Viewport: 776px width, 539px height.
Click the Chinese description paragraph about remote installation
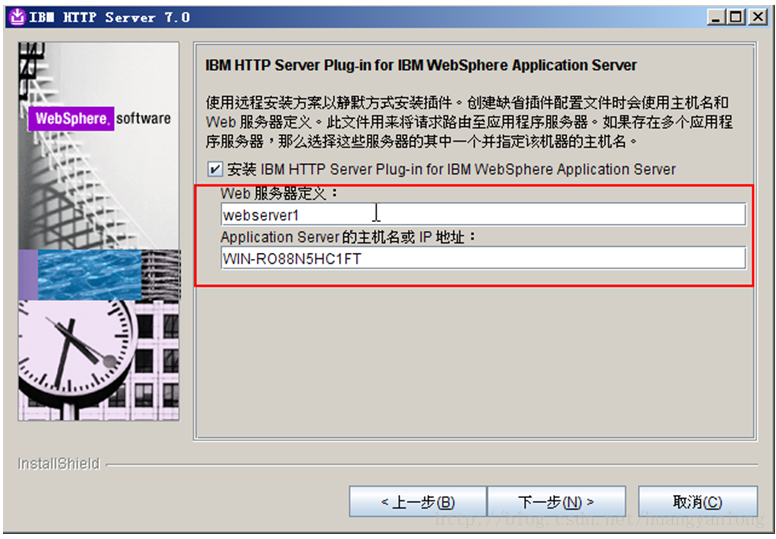(469, 122)
